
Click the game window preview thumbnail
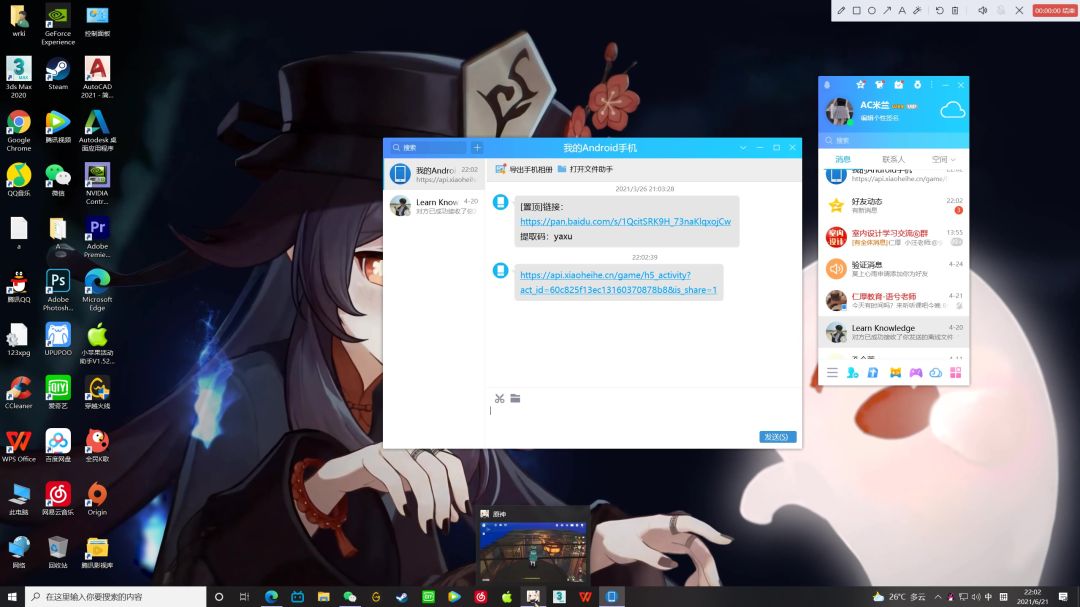pyautogui.click(x=533, y=551)
